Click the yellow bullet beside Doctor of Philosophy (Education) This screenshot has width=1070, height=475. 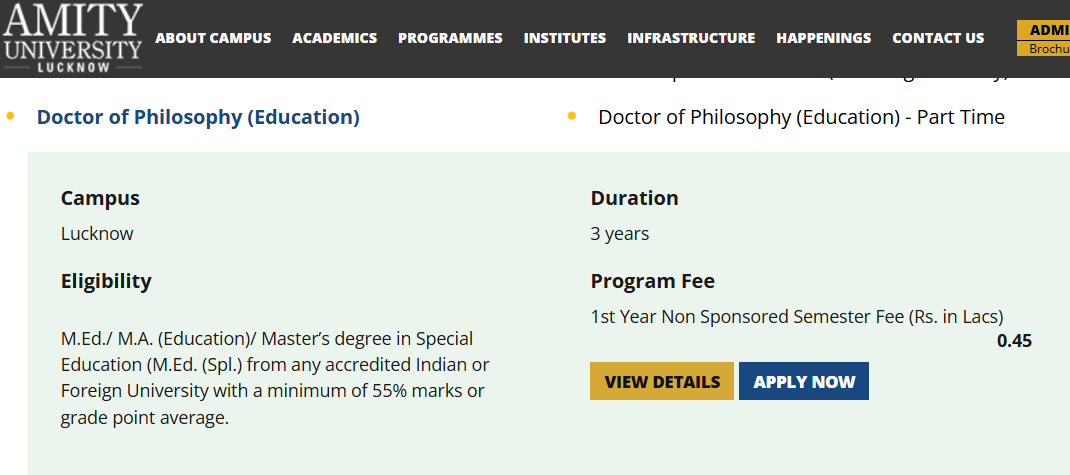pos(11,117)
